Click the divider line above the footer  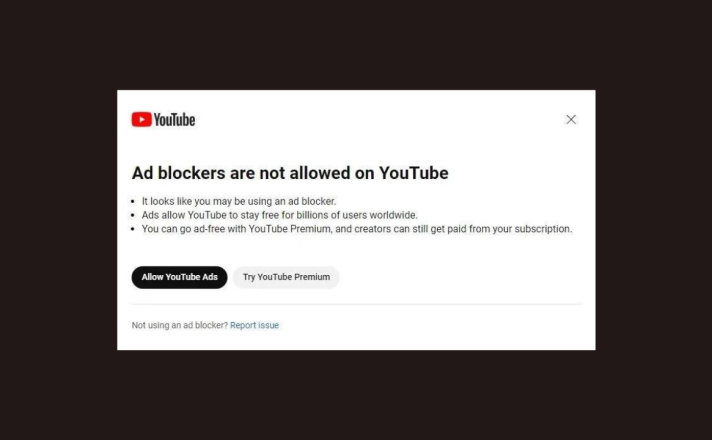356,304
